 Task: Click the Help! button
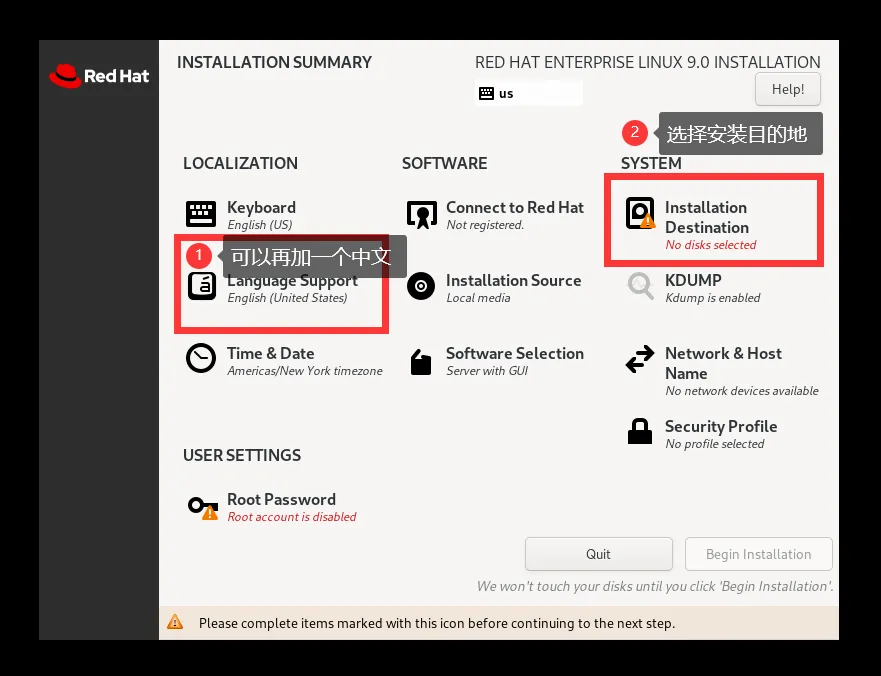click(788, 89)
